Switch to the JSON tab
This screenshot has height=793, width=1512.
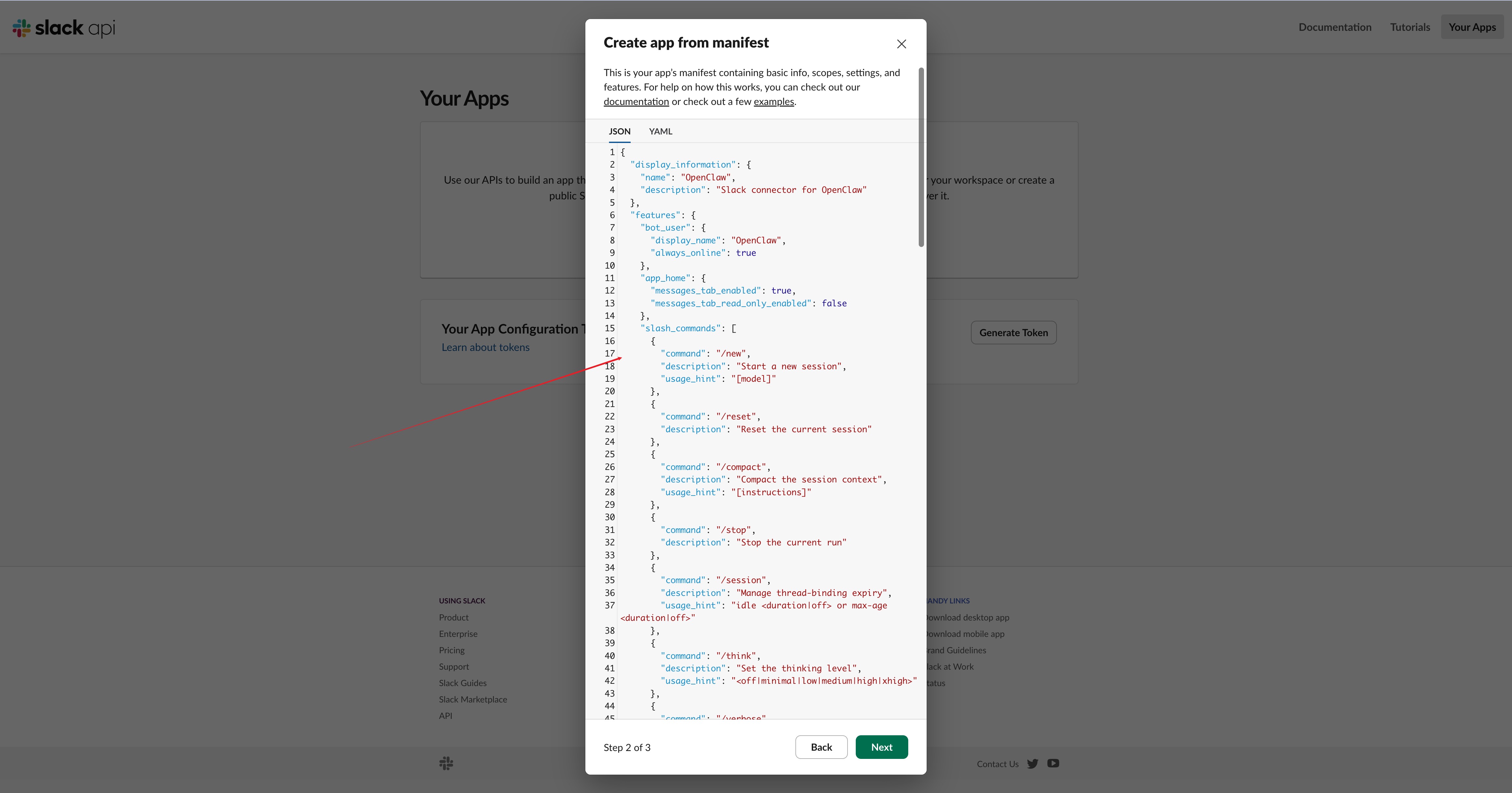pos(619,132)
